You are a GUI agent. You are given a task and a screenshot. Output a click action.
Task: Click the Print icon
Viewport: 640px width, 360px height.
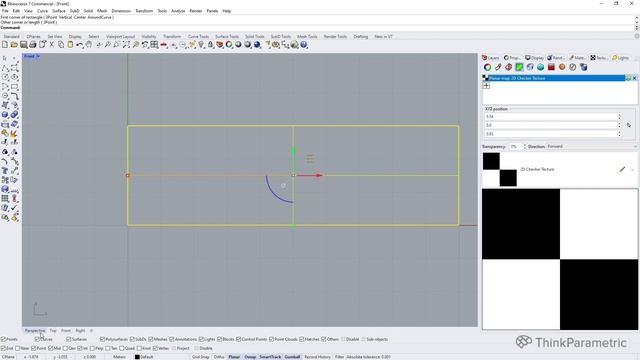tap(33, 45)
